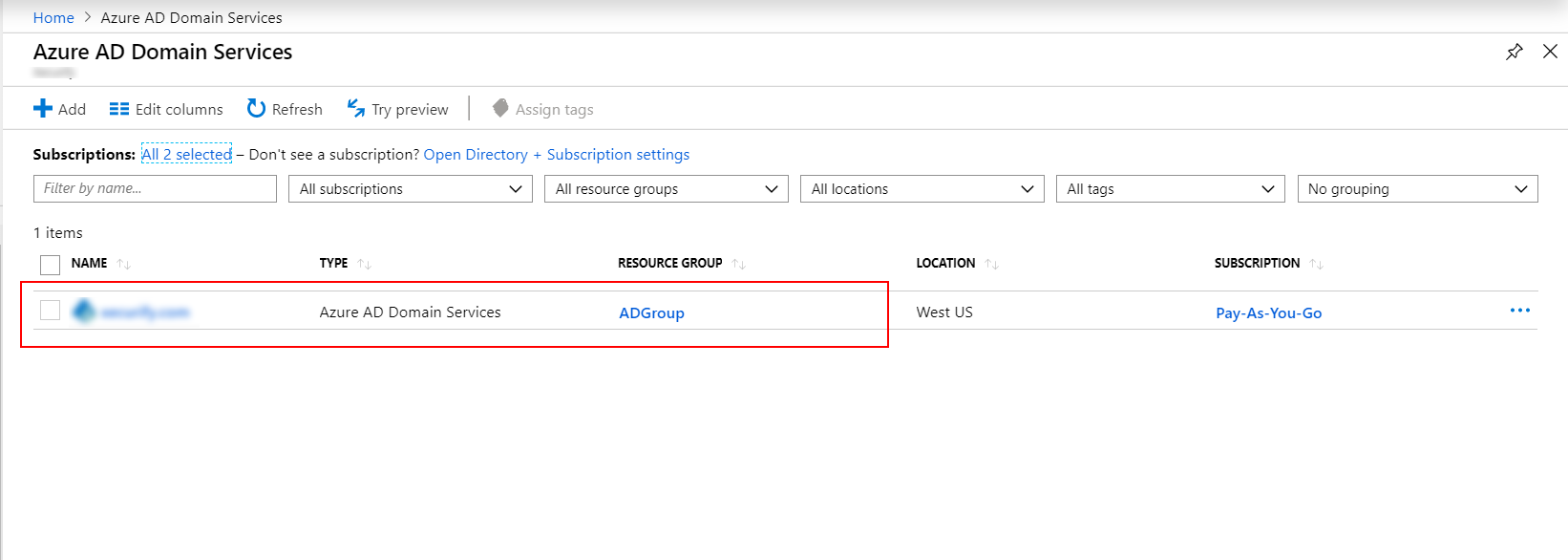Click the SUBSCRIPTION column header text

[1257, 264]
